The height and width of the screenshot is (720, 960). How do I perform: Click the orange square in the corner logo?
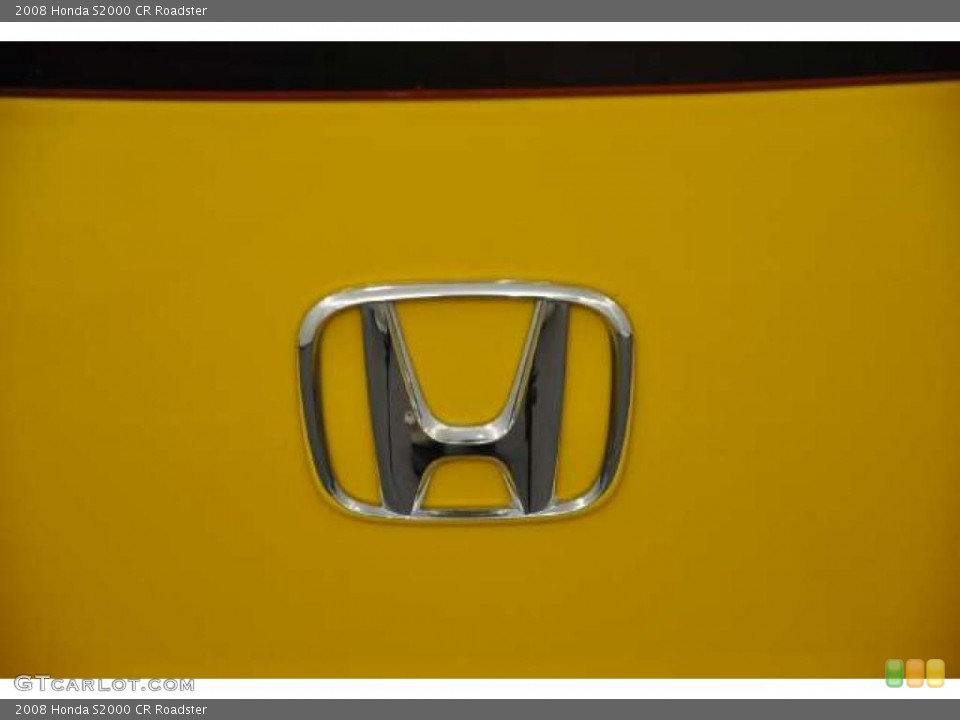(915, 673)
